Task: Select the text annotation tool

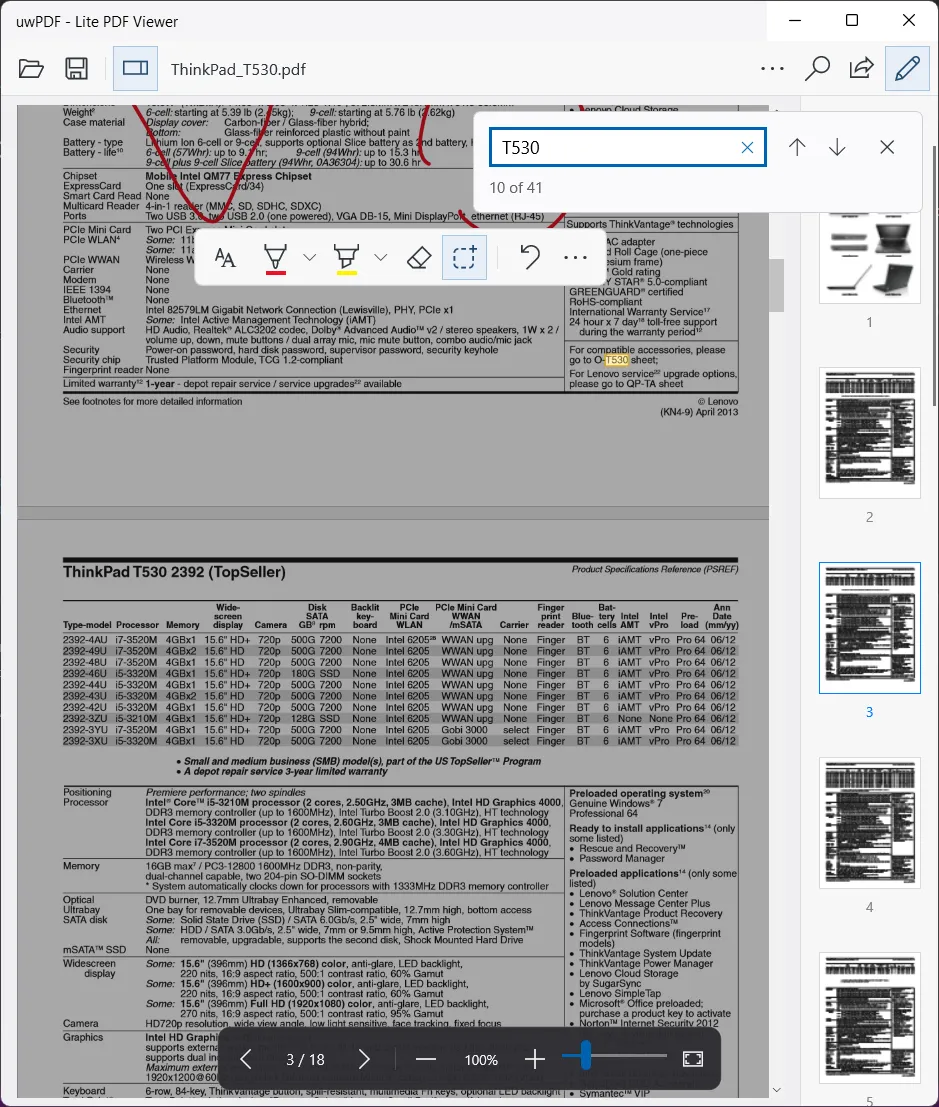Action: point(225,258)
